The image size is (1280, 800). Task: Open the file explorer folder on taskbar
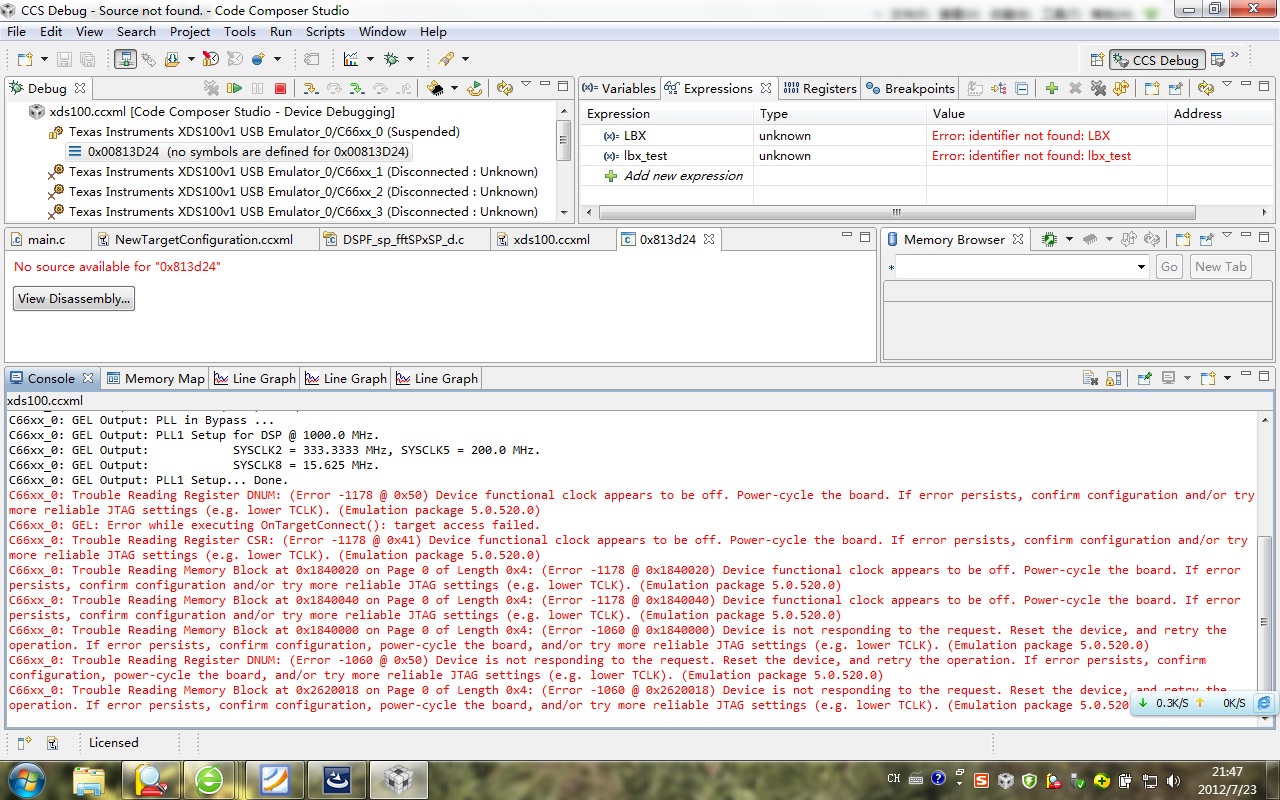coord(88,778)
